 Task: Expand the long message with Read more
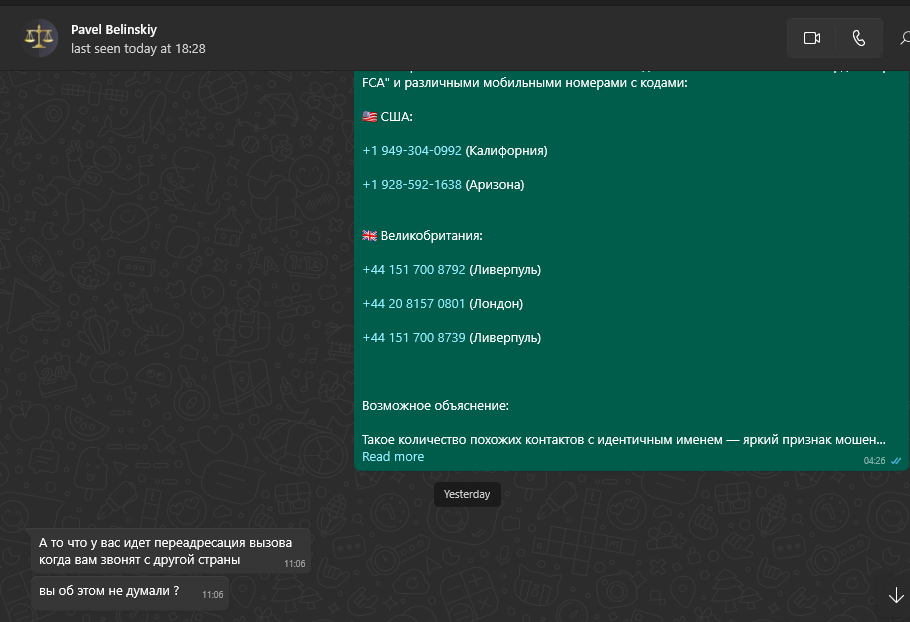[393, 457]
